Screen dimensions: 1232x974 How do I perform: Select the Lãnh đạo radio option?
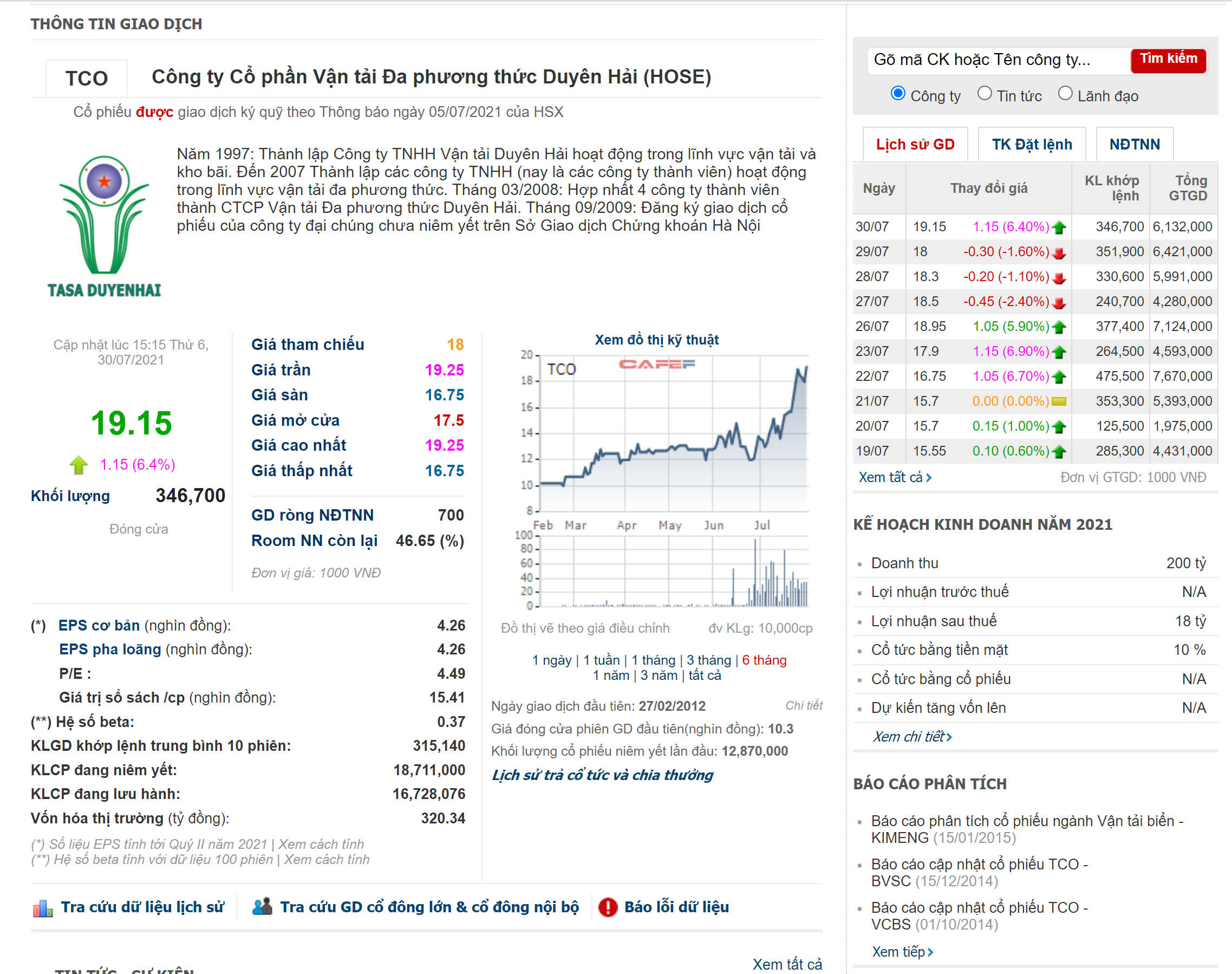[1066, 94]
